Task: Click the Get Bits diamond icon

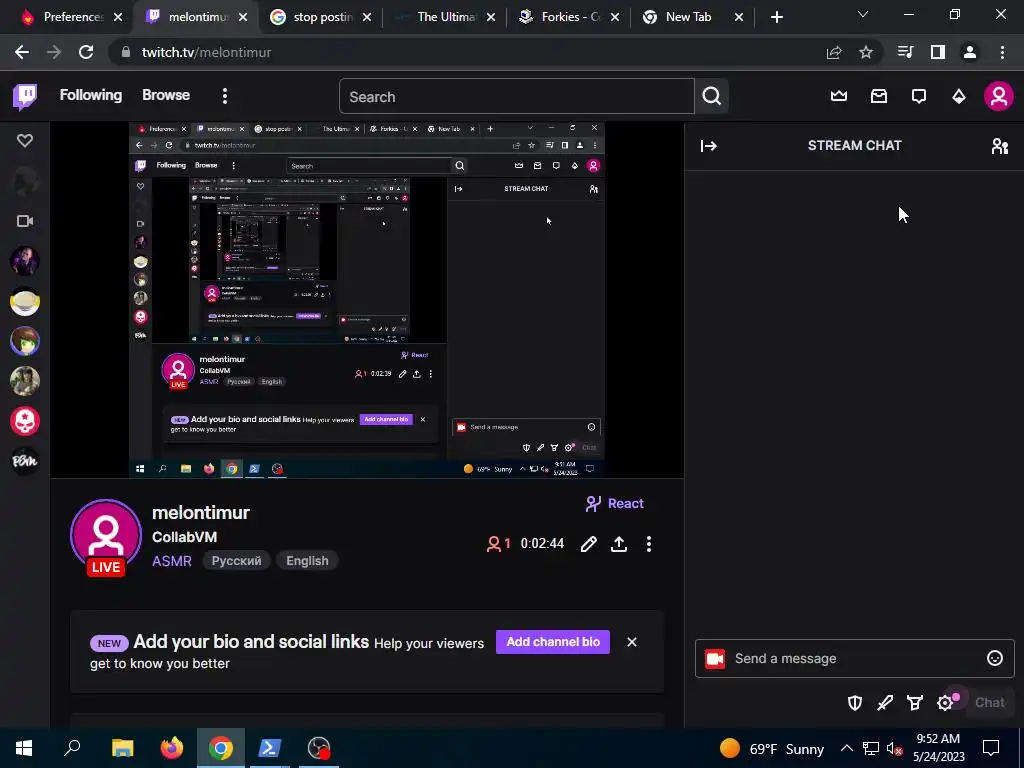Action: tap(959, 97)
